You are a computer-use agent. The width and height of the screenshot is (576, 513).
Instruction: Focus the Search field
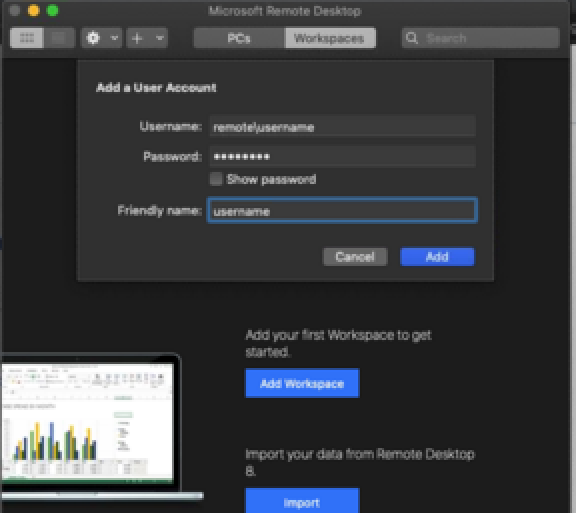(480, 38)
